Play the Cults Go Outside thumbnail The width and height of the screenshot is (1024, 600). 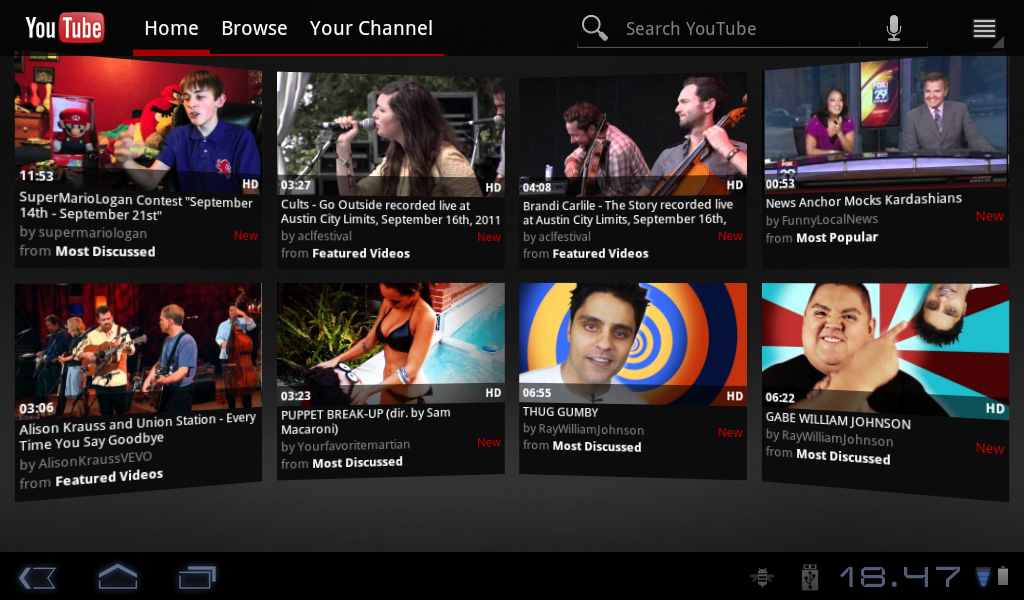[391, 134]
